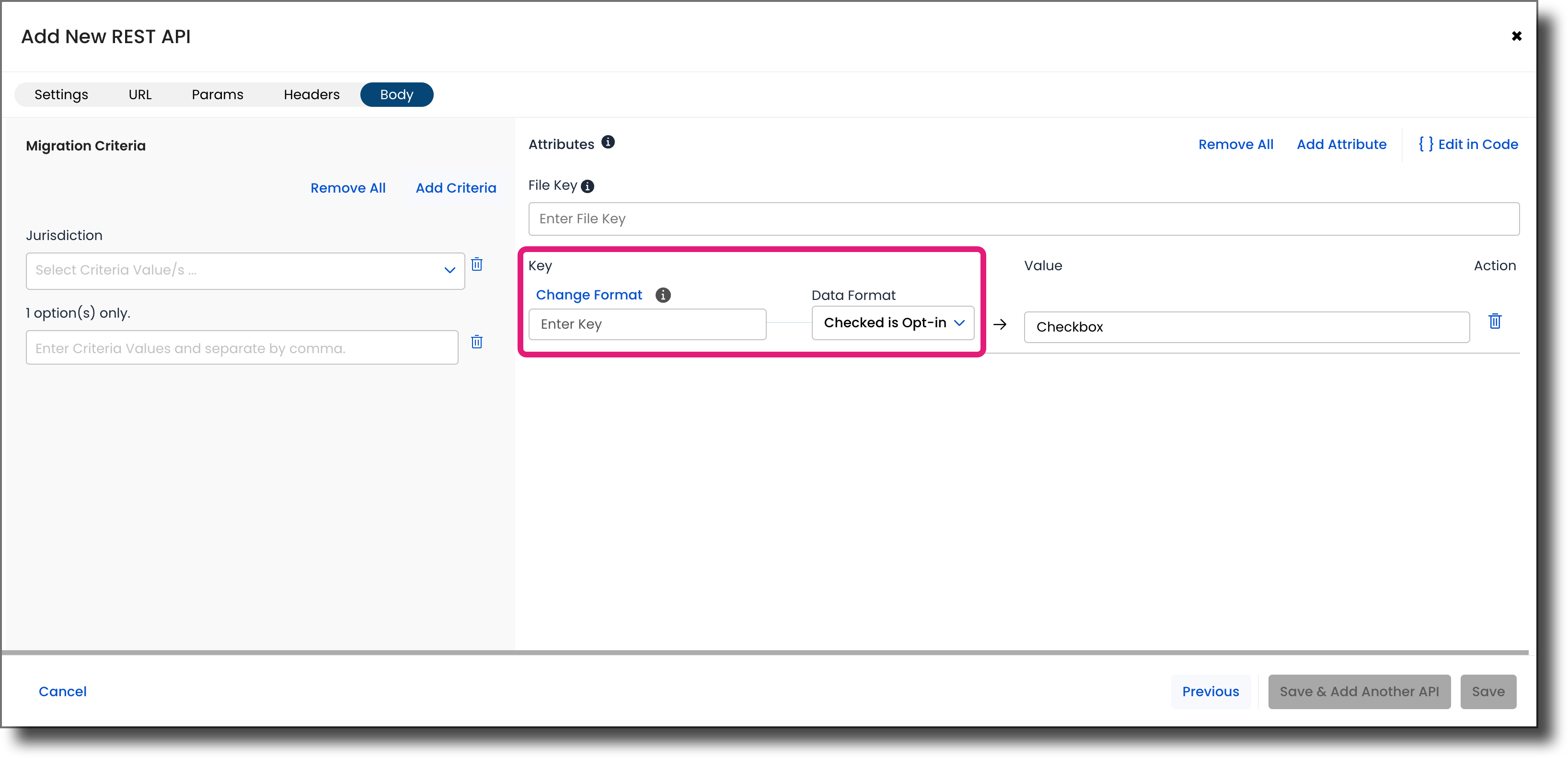Click the Enter Key input under Change Format
This screenshot has width=1568, height=758.
(x=647, y=324)
